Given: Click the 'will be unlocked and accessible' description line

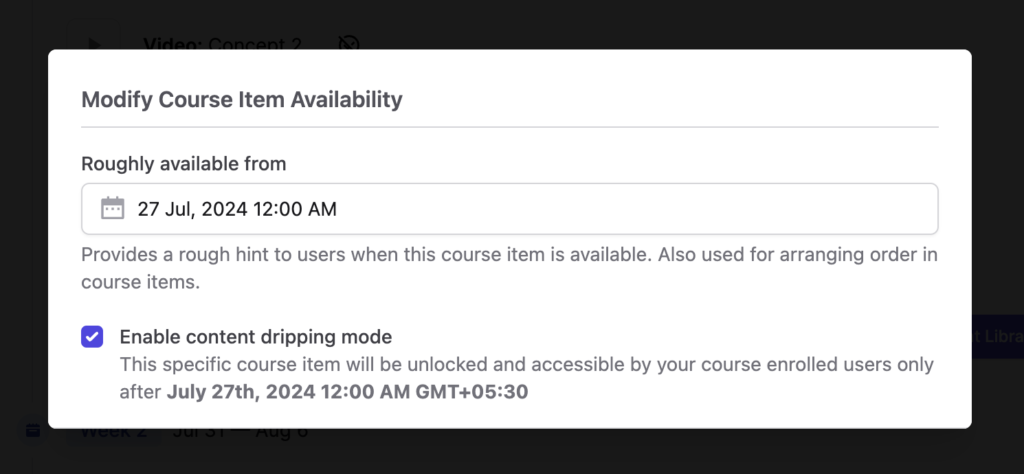Looking at the screenshot, I should coord(526,364).
